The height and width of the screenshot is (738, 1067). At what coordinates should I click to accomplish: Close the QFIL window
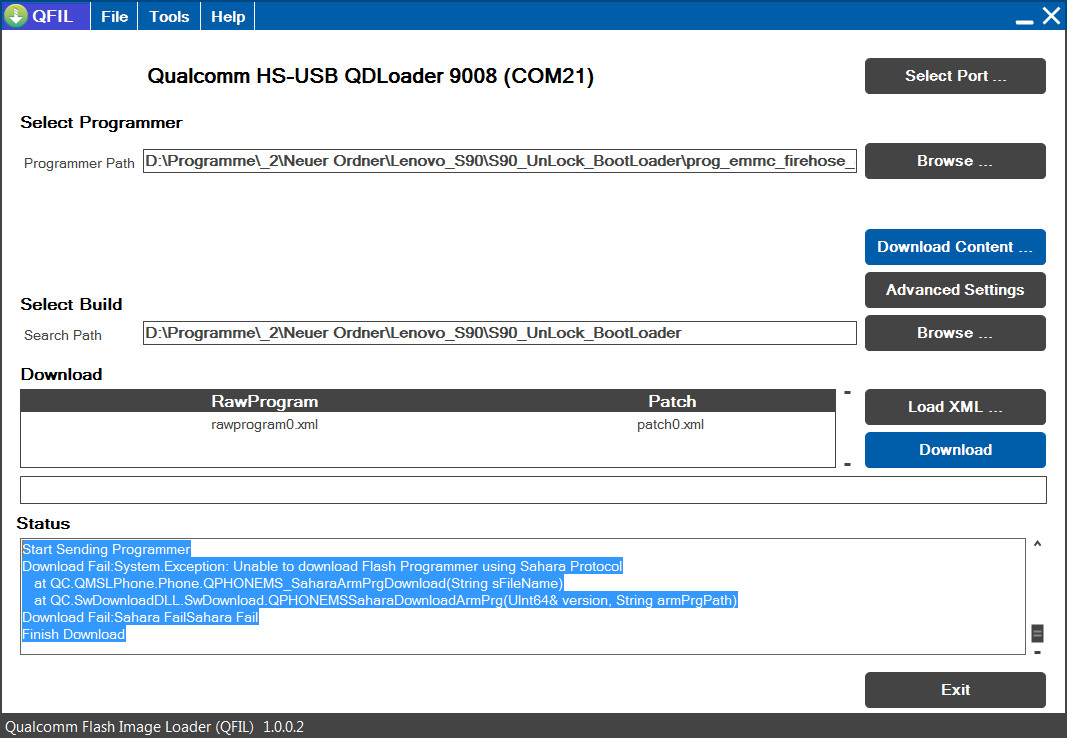pos(1050,16)
